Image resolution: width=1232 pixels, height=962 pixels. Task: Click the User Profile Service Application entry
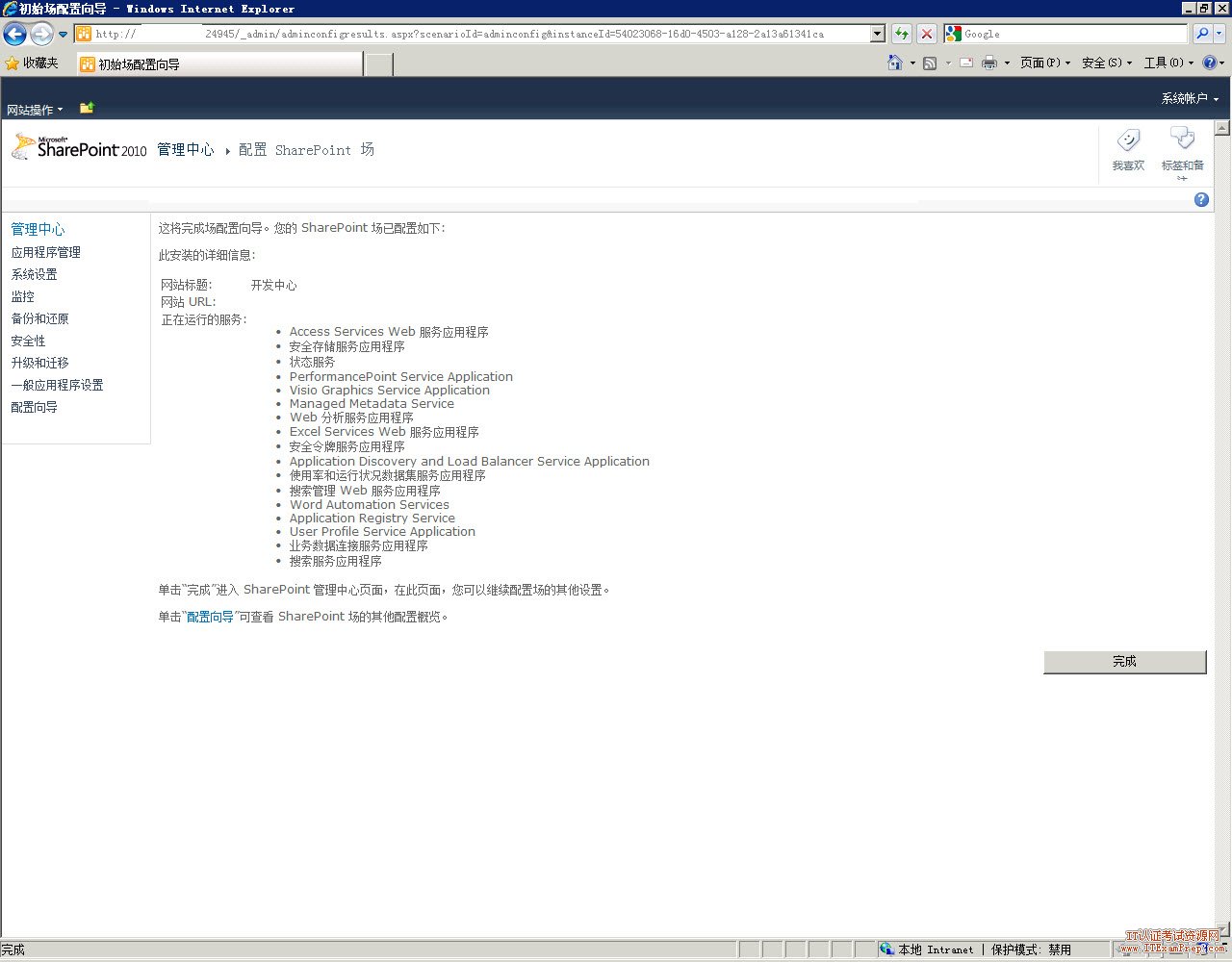[x=382, y=532]
